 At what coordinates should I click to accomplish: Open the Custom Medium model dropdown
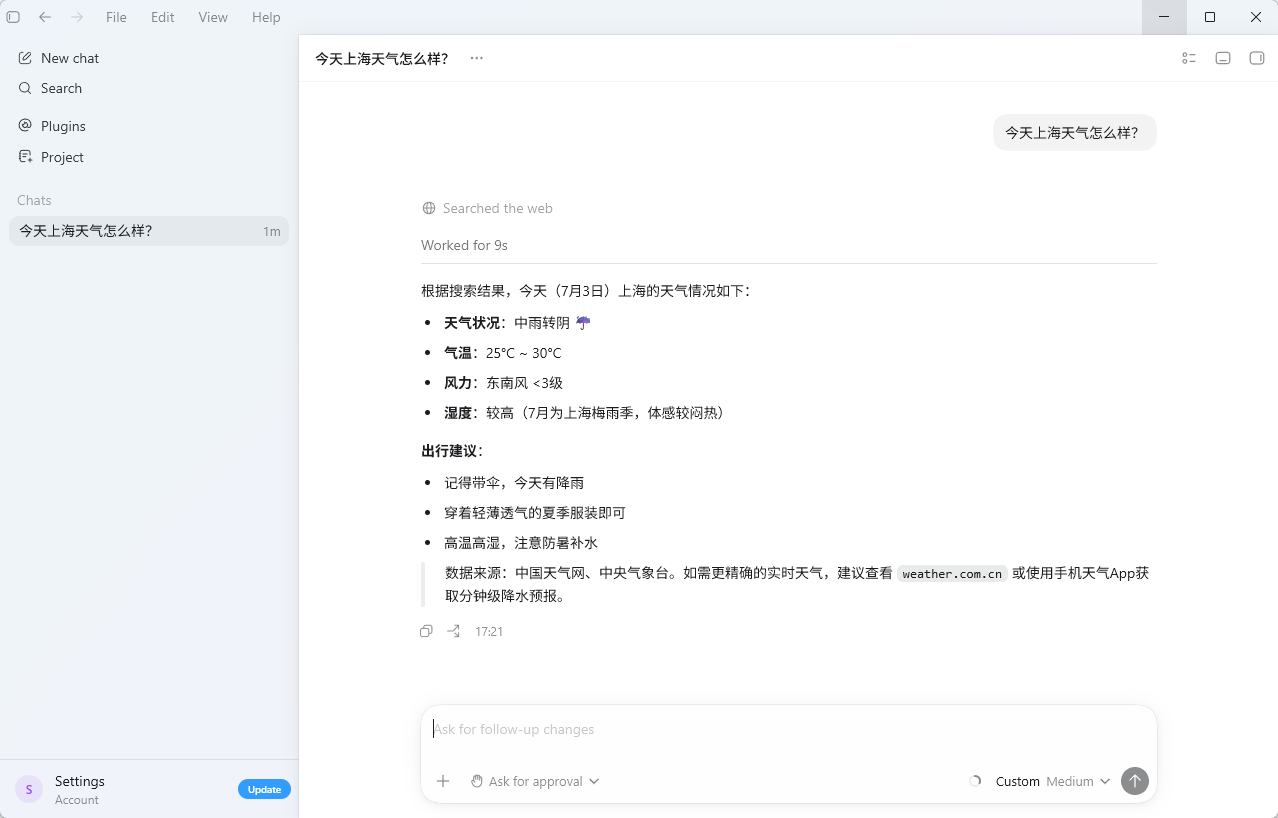(x=1053, y=781)
